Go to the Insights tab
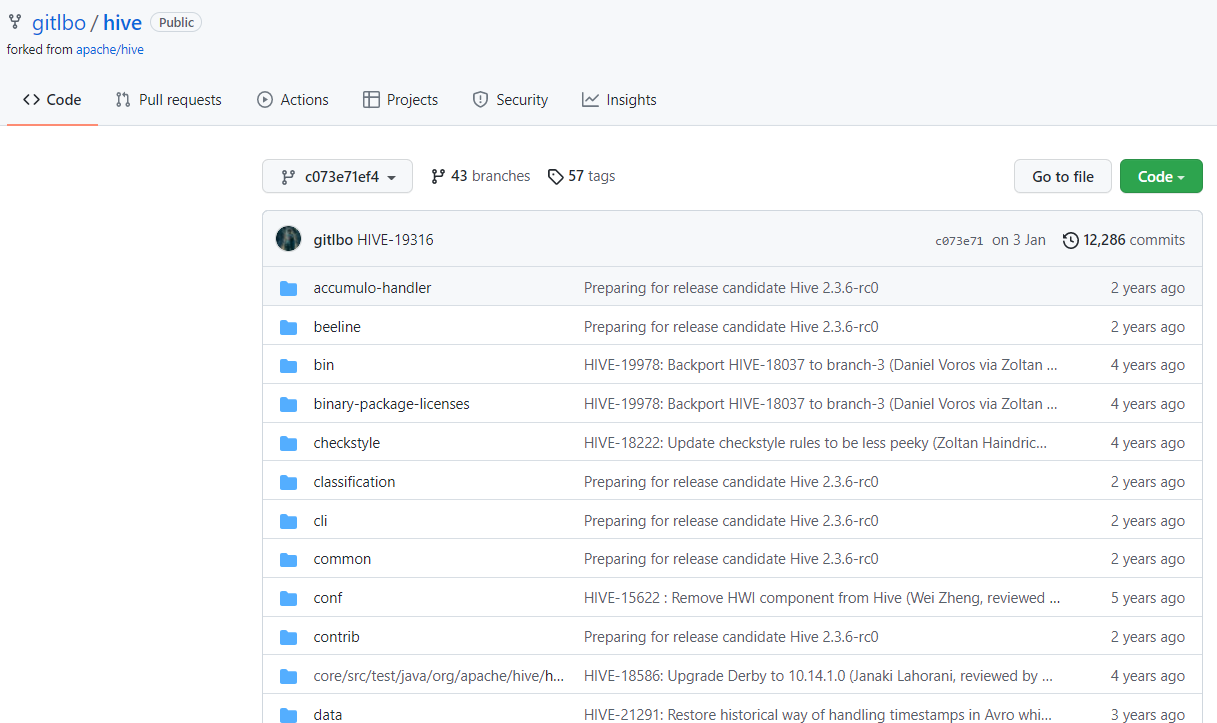Image resolution: width=1217 pixels, height=723 pixels. click(619, 100)
